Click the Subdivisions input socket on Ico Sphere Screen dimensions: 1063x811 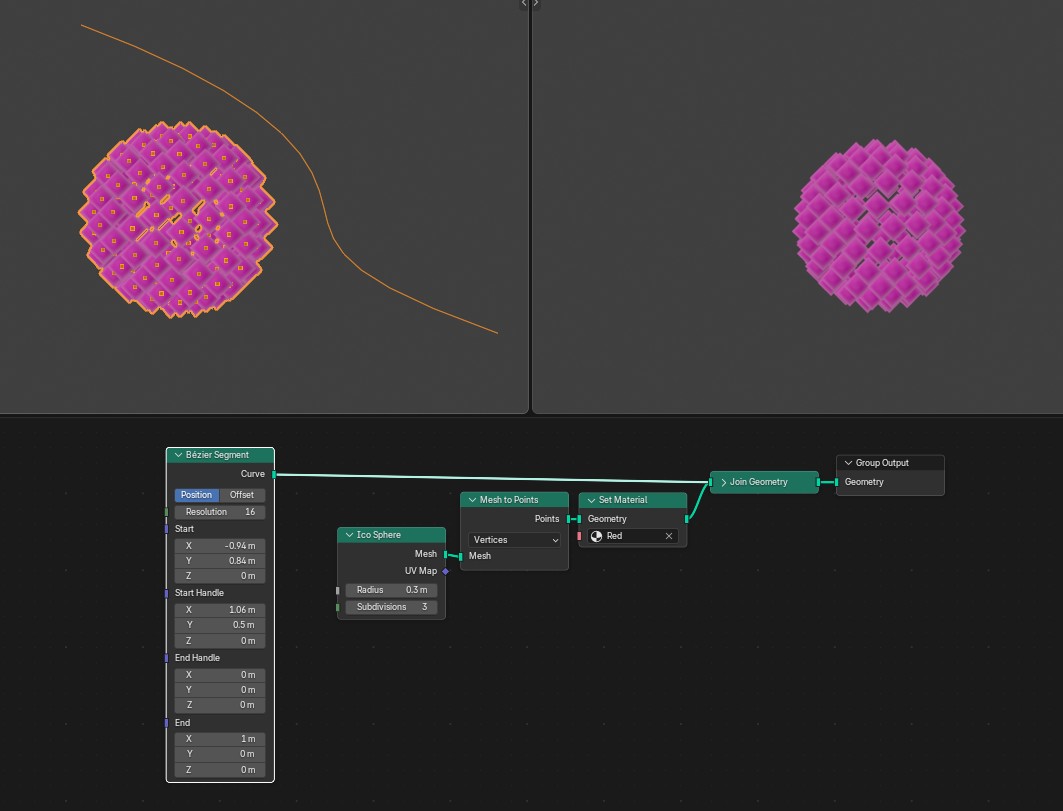point(338,608)
